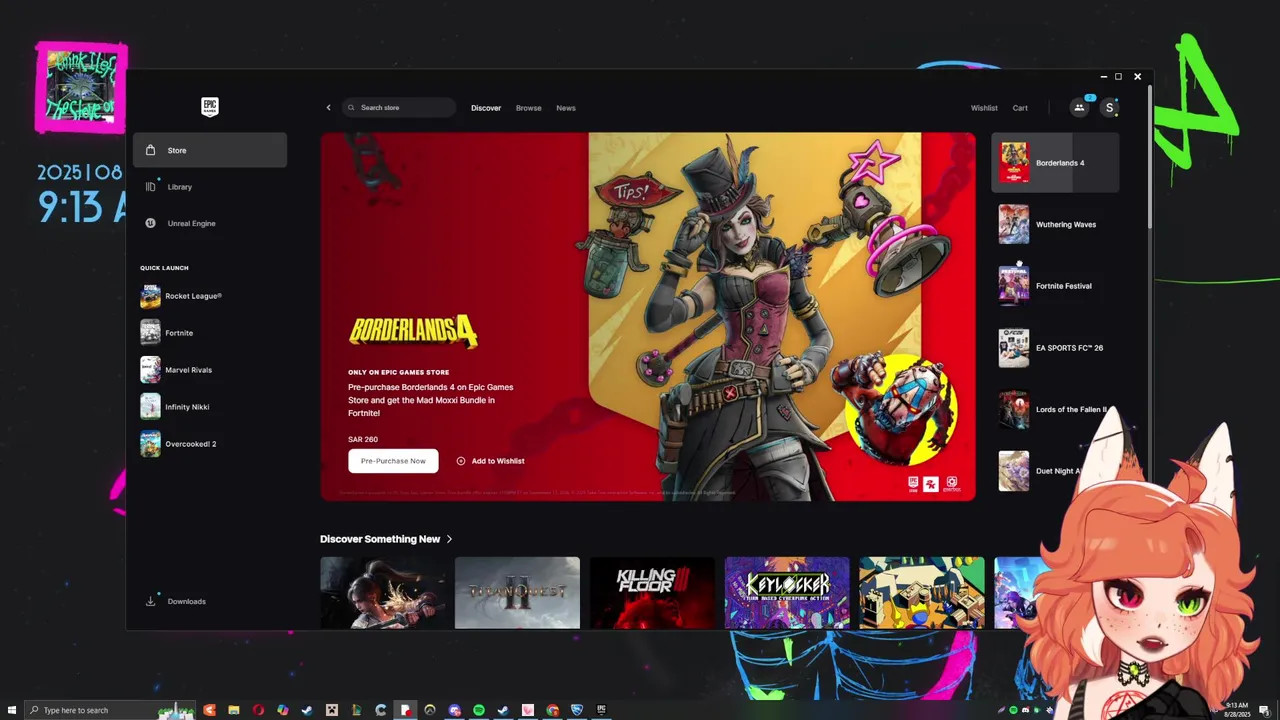Click the Rocket League® quick launch label
Image resolution: width=1280 pixels, height=720 pixels.
point(194,296)
